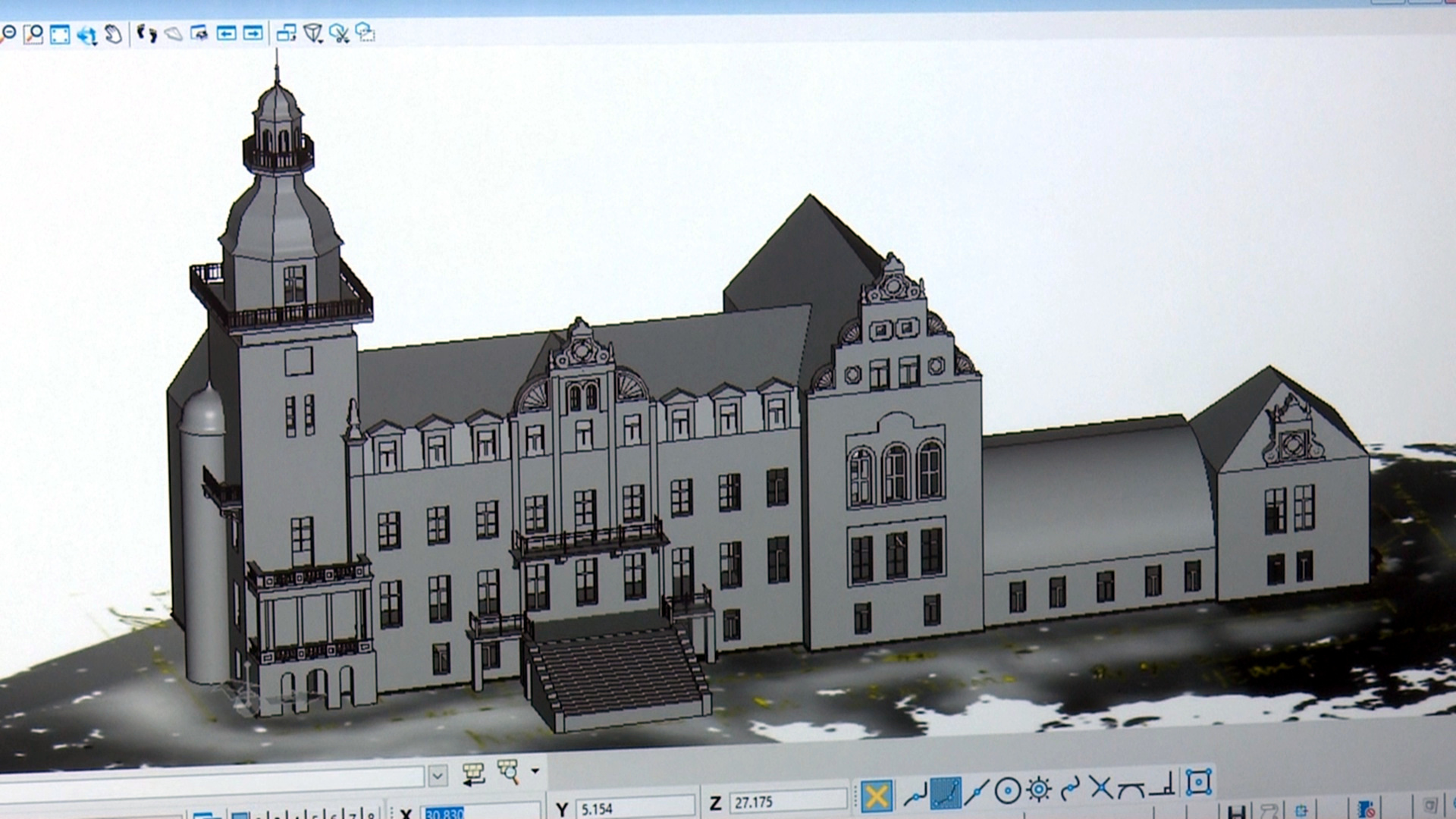
Task: Click the Y coordinate field
Action: (633, 809)
